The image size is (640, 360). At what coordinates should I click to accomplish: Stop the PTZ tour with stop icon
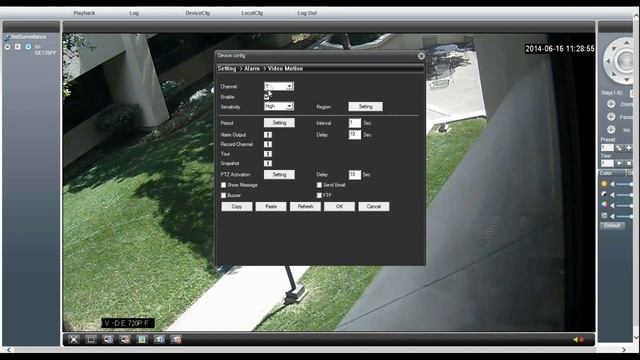(629, 163)
